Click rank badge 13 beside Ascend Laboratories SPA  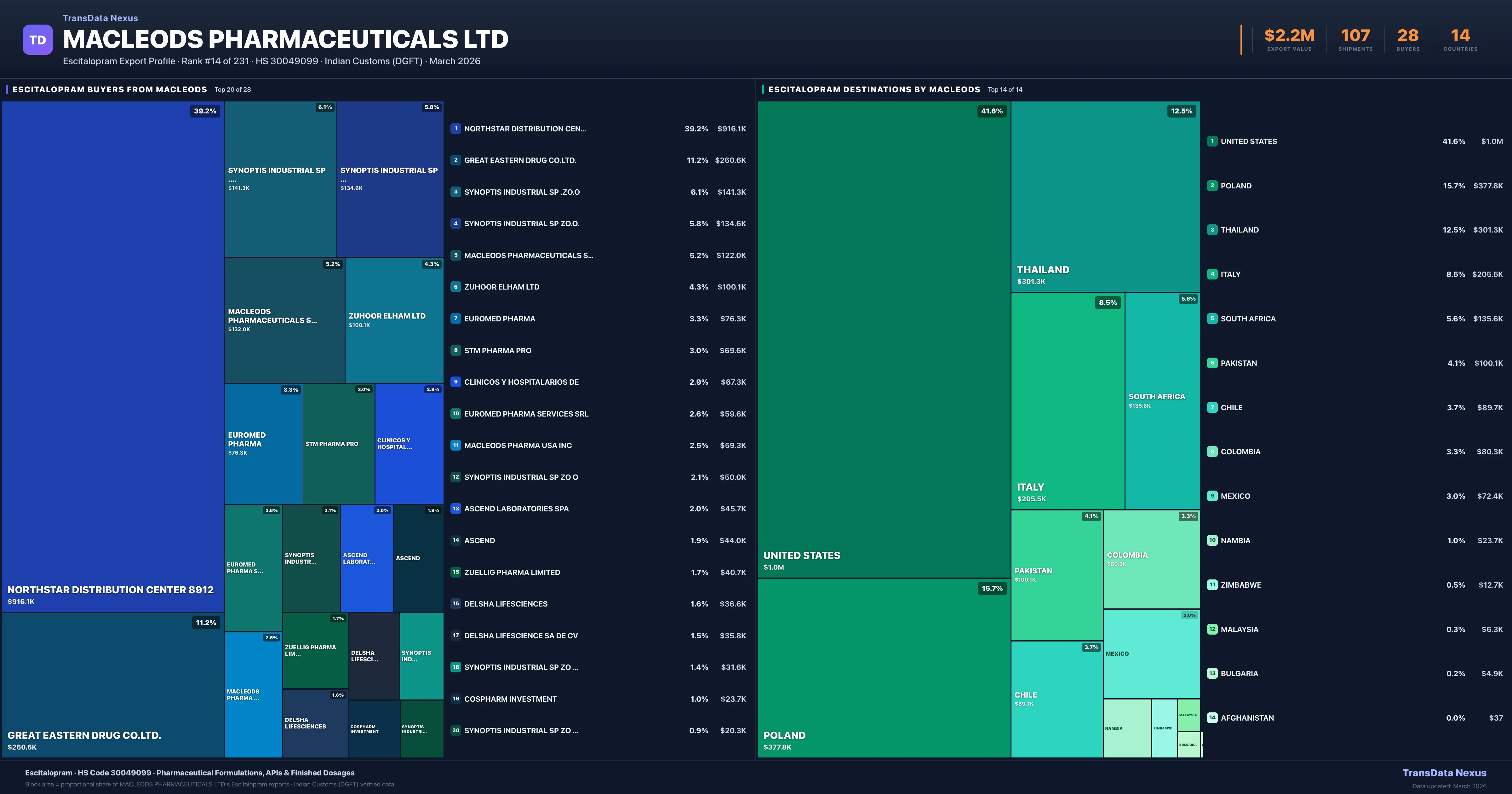[x=455, y=509]
